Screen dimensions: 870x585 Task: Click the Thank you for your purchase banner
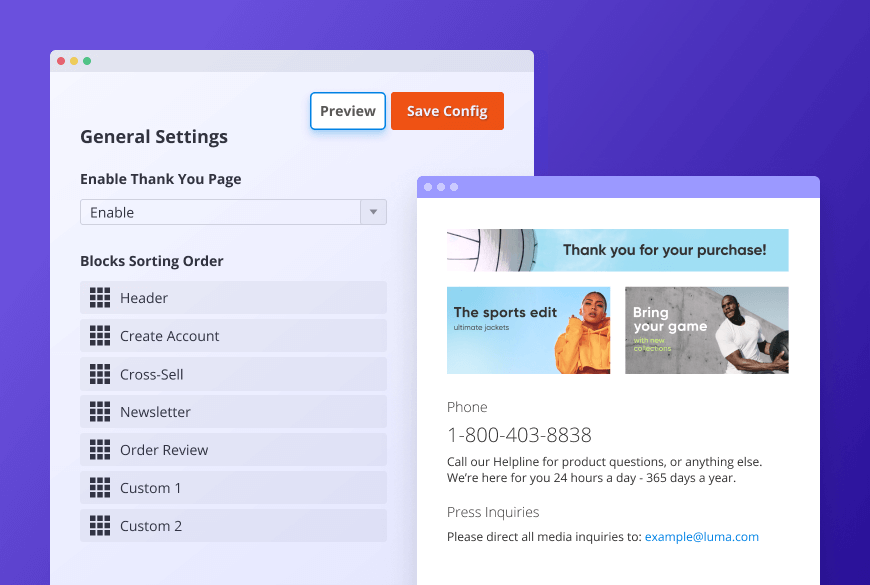click(x=617, y=250)
